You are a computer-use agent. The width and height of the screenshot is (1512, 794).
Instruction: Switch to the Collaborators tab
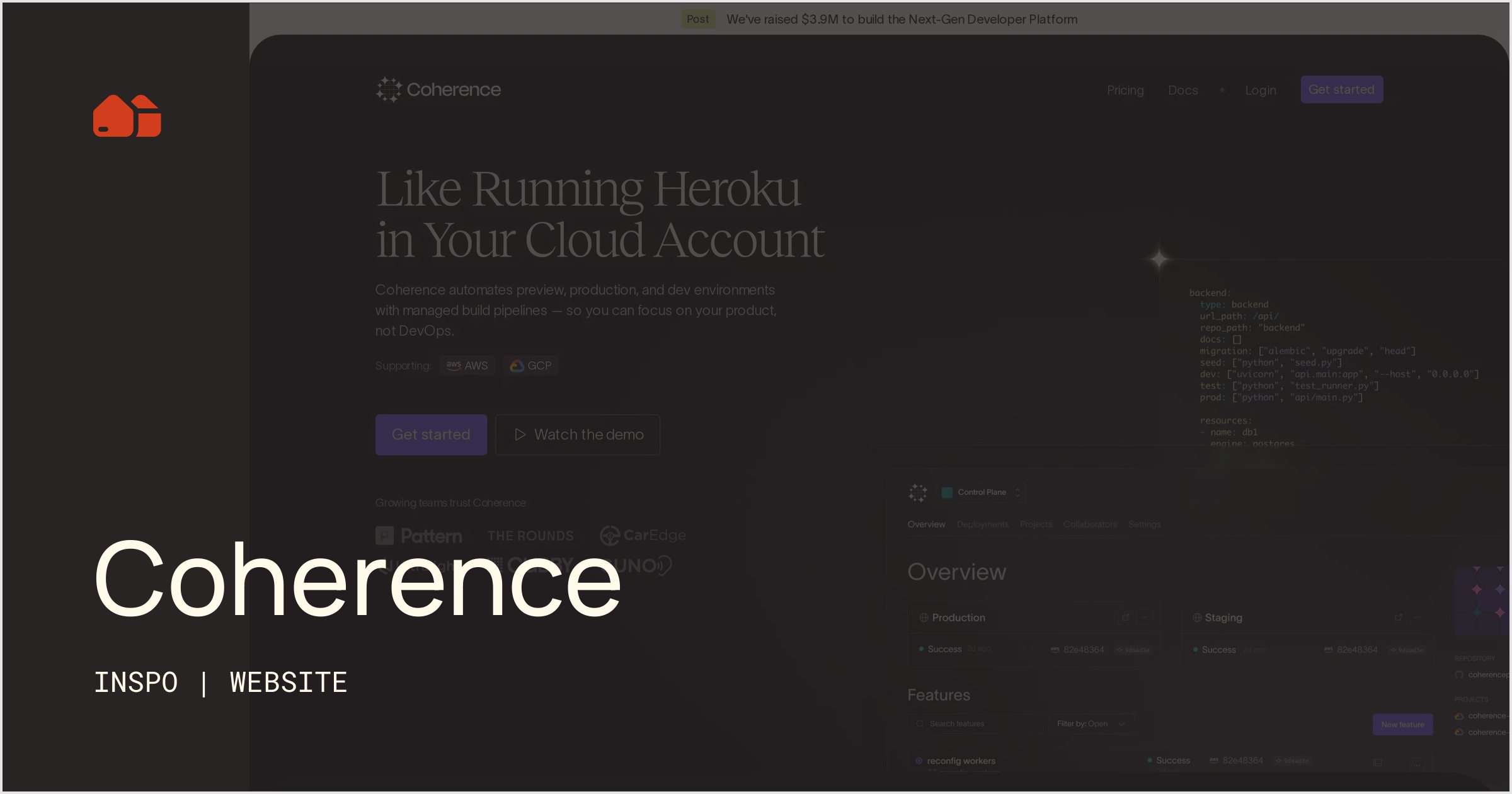pyautogui.click(x=1090, y=524)
